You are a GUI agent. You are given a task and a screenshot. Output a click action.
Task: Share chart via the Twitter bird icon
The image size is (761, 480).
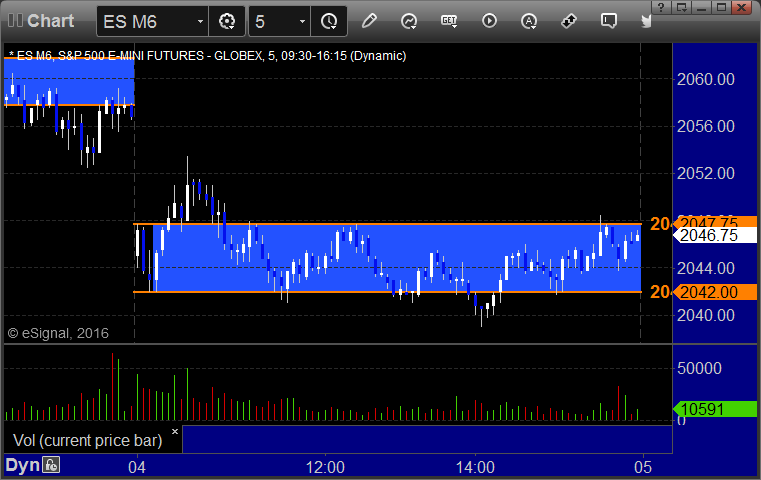coord(646,21)
